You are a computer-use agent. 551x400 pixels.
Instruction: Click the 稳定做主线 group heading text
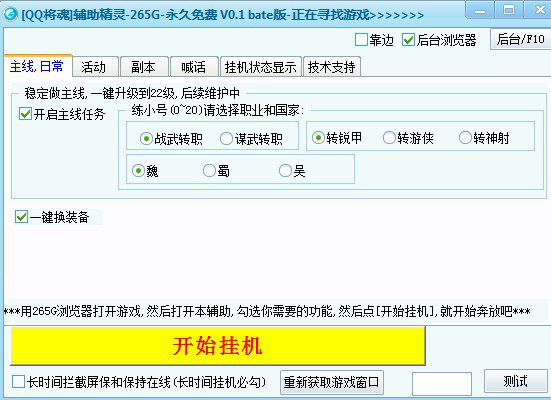point(132,93)
